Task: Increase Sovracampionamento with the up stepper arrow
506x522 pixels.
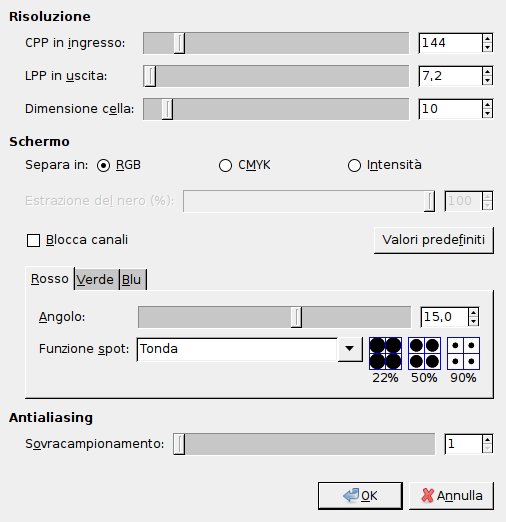Action: 487,440
